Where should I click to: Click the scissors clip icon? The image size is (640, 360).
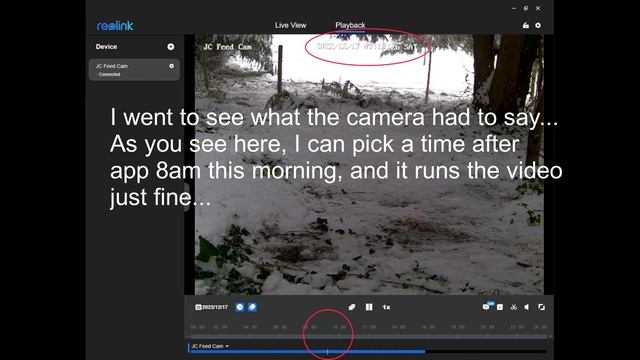point(513,307)
